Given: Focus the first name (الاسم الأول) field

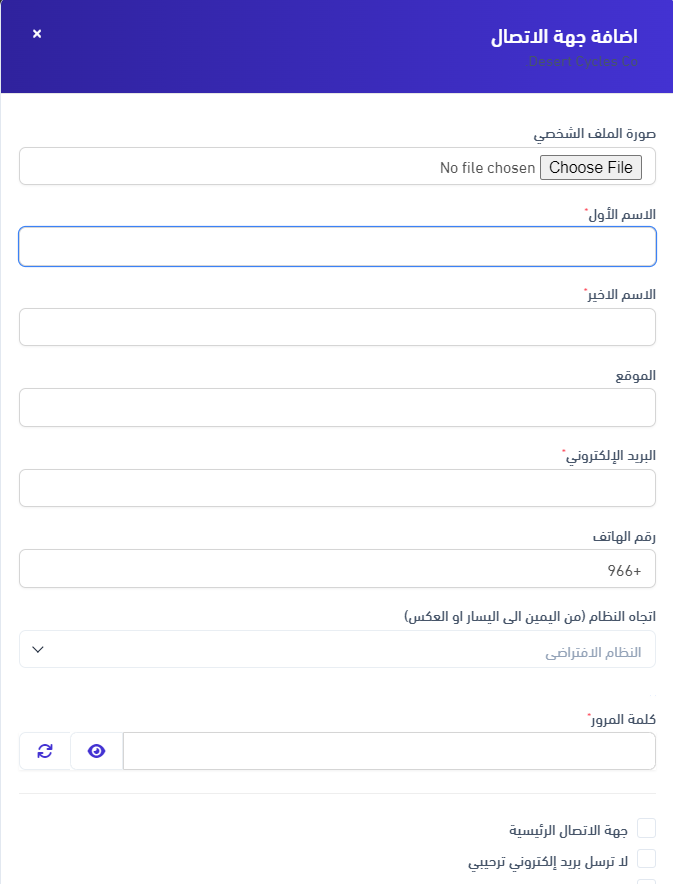Looking at the screenshot, I should pos(337,247).
